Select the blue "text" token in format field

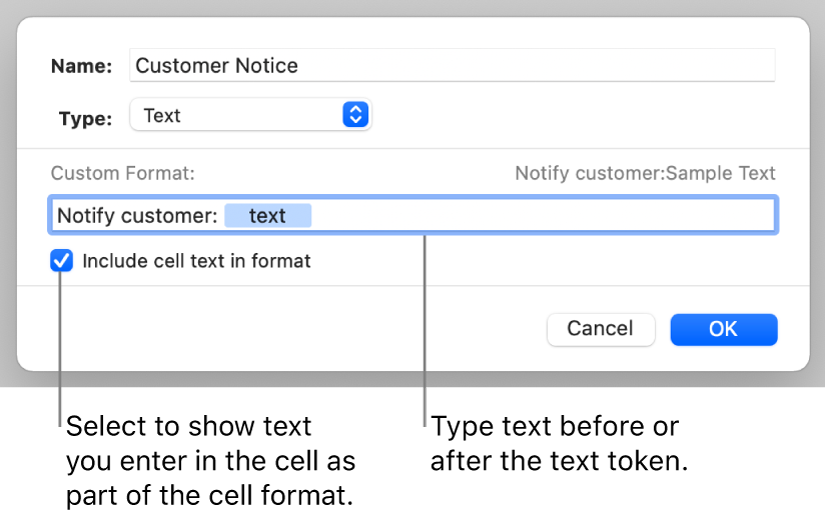tap(267, 216)
